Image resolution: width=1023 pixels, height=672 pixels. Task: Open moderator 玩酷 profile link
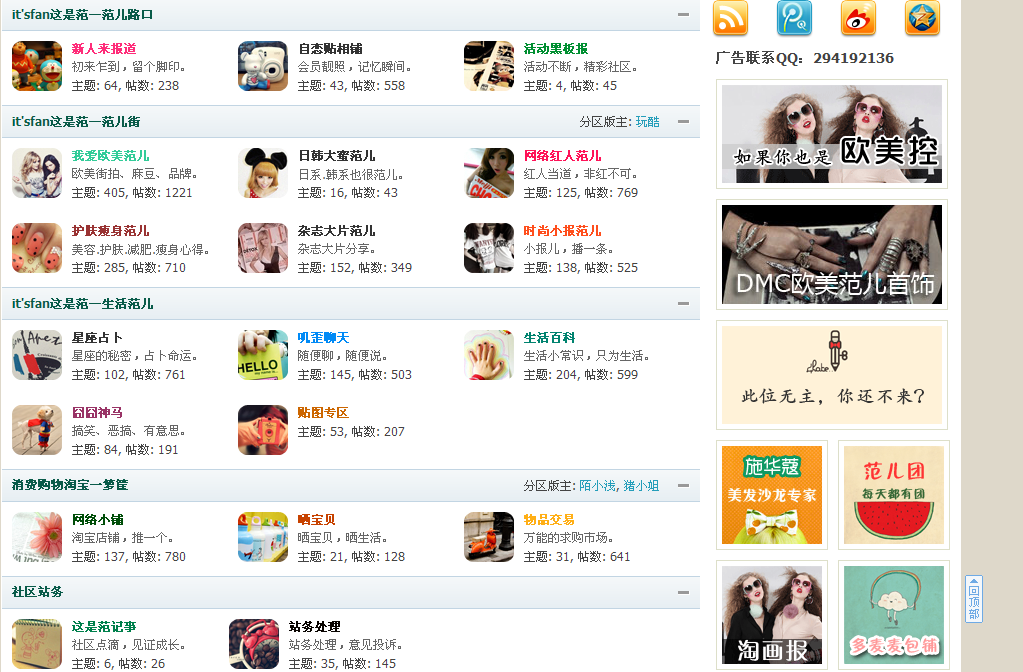pos(647,121)
